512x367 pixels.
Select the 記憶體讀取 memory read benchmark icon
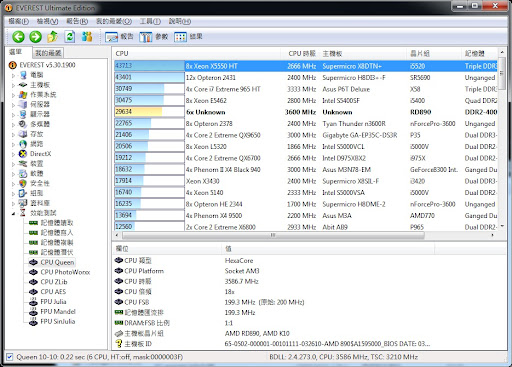[33, 223]
